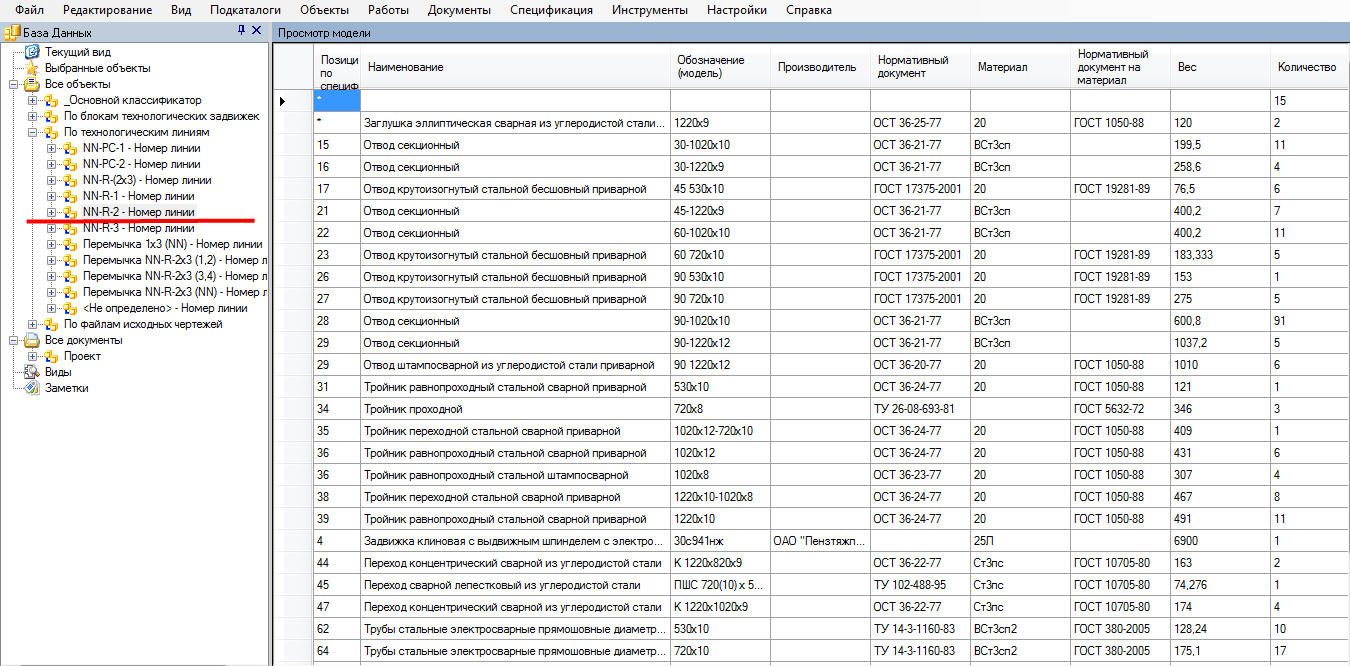Click the folder icon of Все объекты
This screenshot has height=666, width=1350.
click(x=33, y=84)
